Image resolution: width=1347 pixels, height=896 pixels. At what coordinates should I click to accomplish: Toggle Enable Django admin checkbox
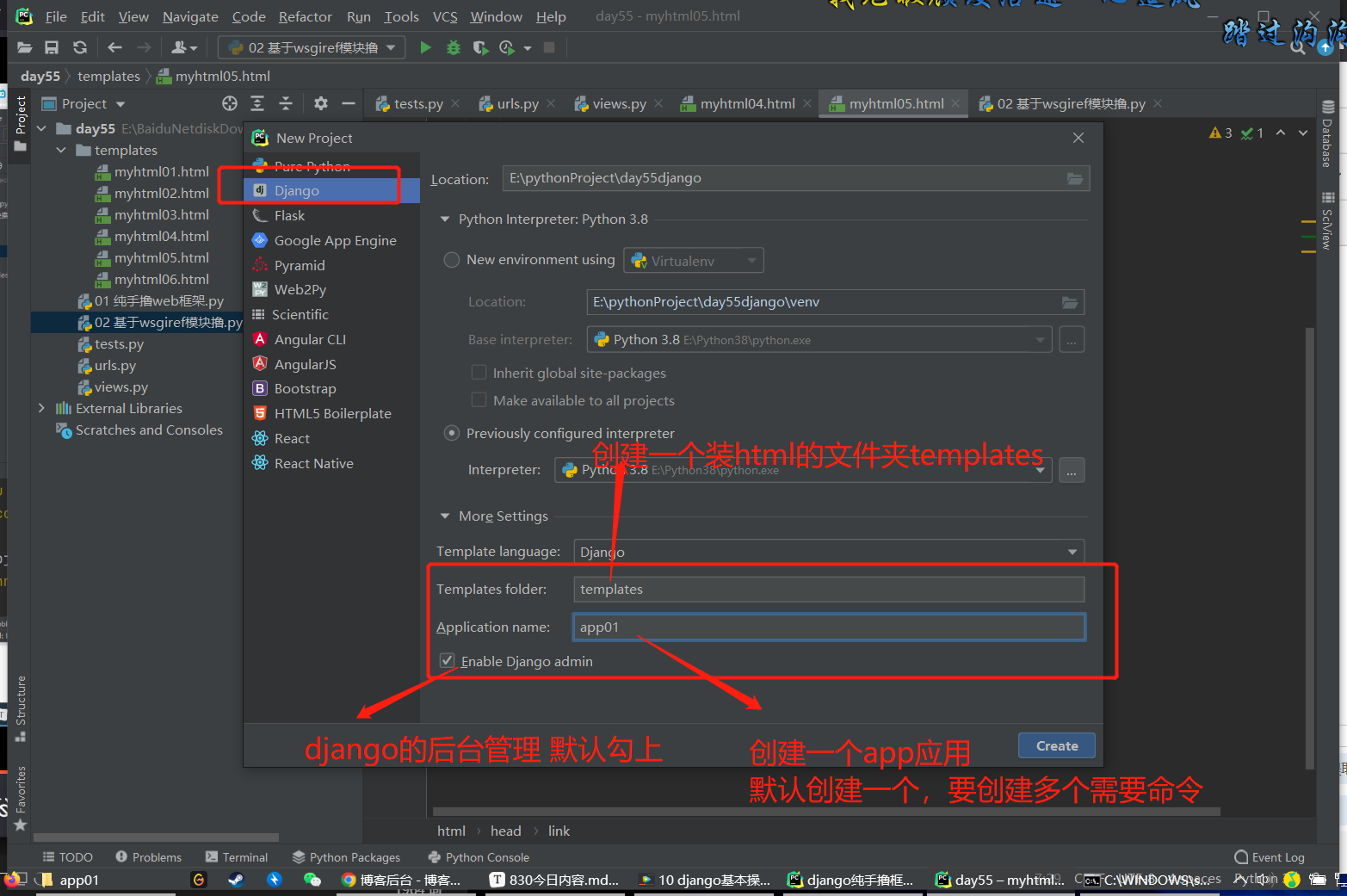pyautogui.click(x=447, y=661)
